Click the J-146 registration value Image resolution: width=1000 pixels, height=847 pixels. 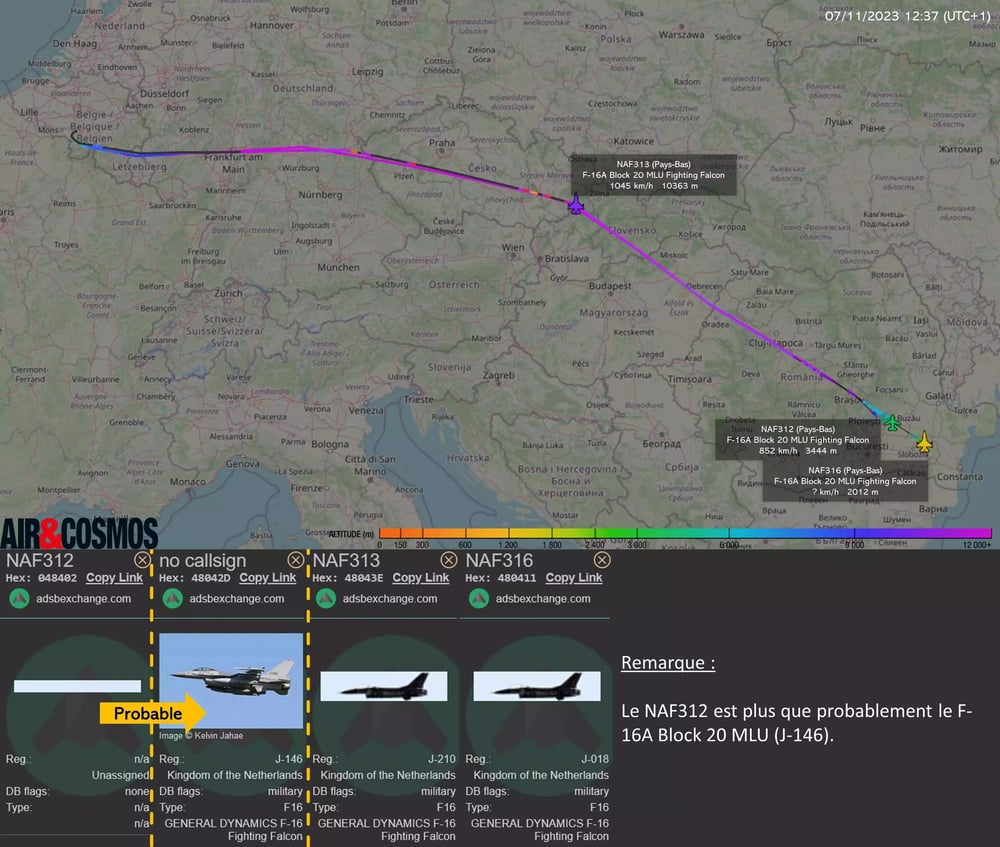pyautogui.click(x=289, y=759)
